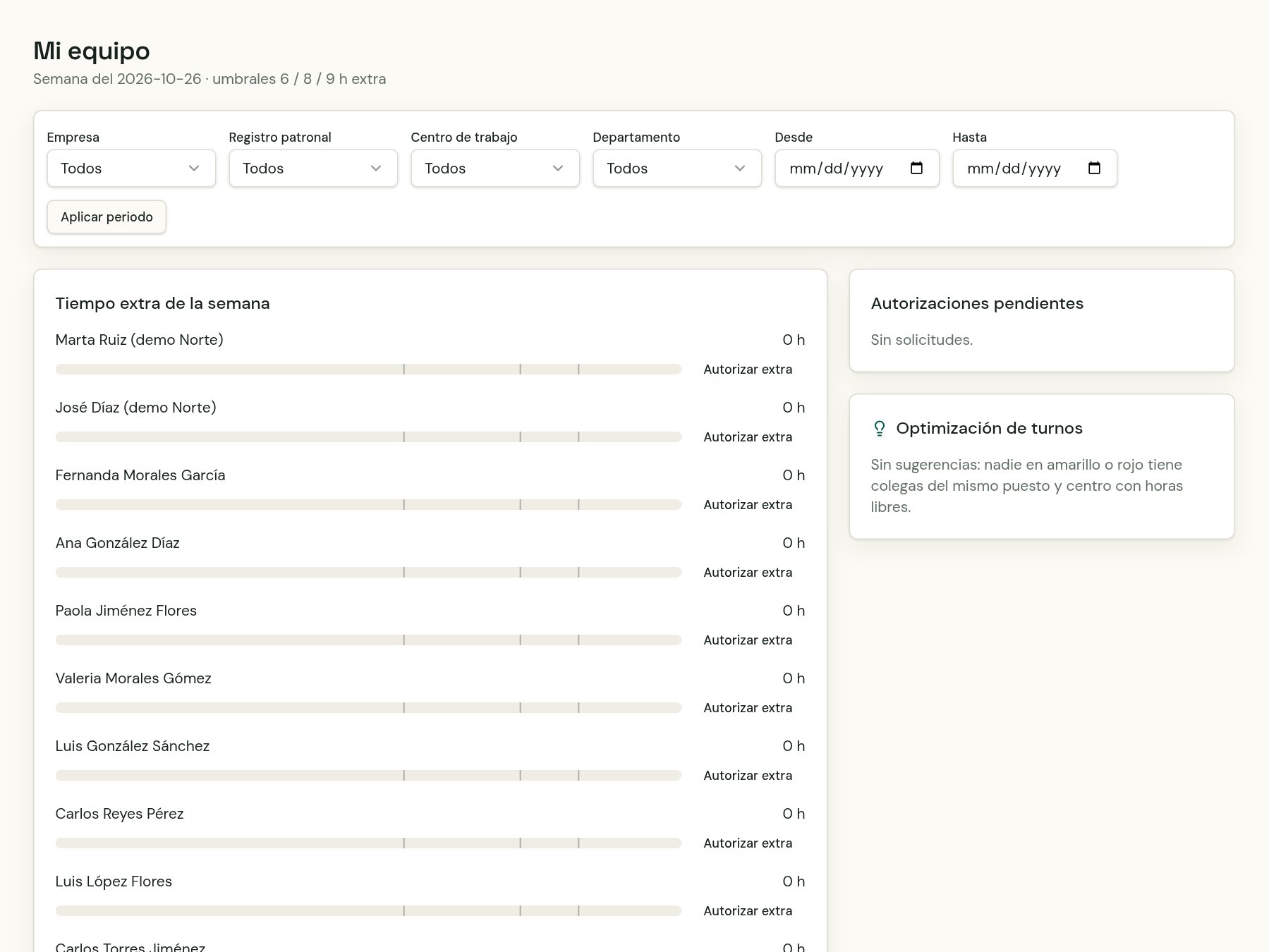Open the Registro patronal dropdown
Image resolution: width=1269 pixels, height=952 pixels.
coord(313,169)
